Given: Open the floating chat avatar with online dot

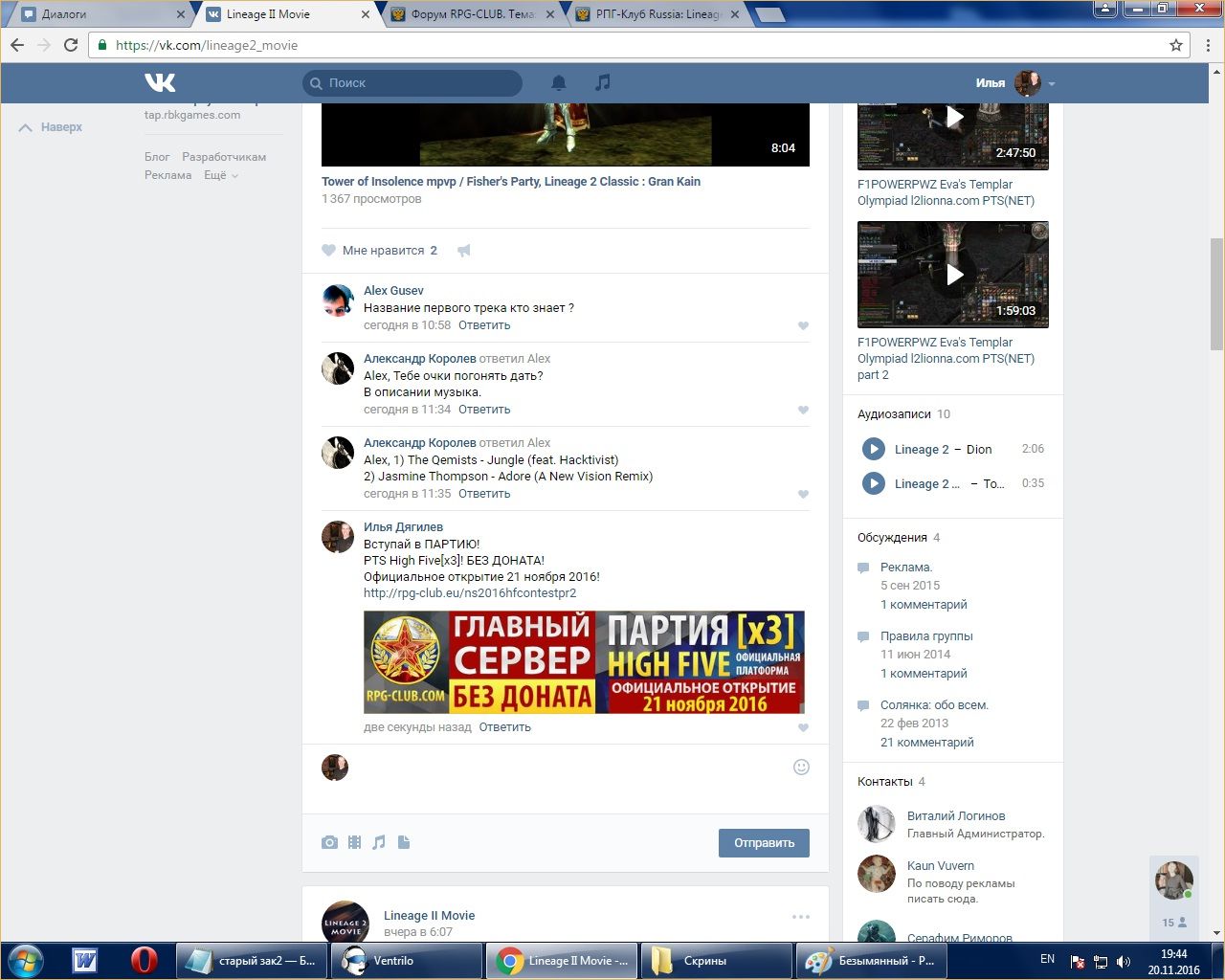Looking at the screenshot, I should pos(1174,880).
